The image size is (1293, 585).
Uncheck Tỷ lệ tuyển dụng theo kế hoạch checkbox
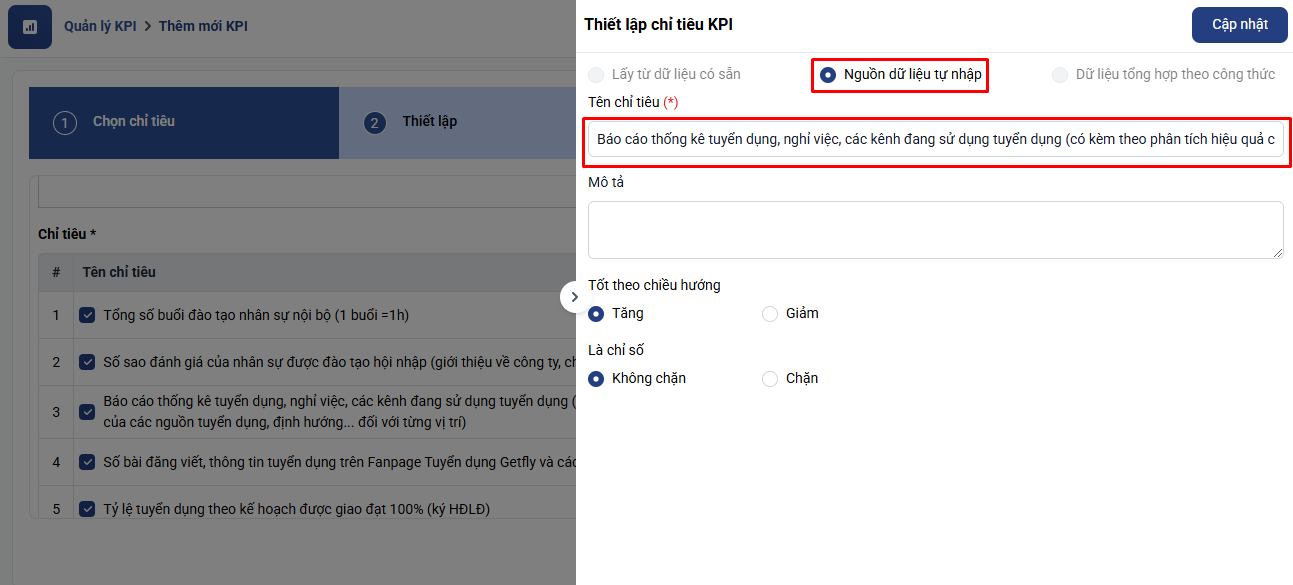87,509
